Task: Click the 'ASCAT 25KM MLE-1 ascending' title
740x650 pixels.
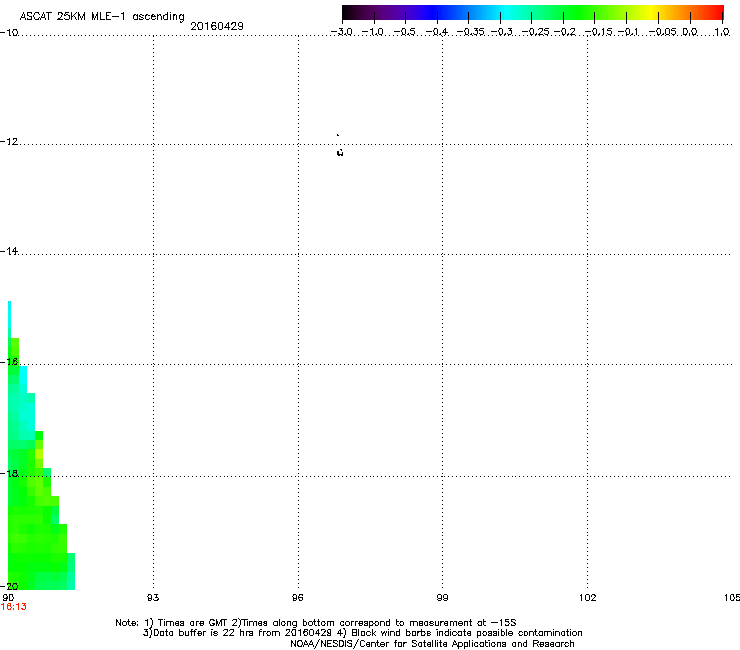Action: 102,17
